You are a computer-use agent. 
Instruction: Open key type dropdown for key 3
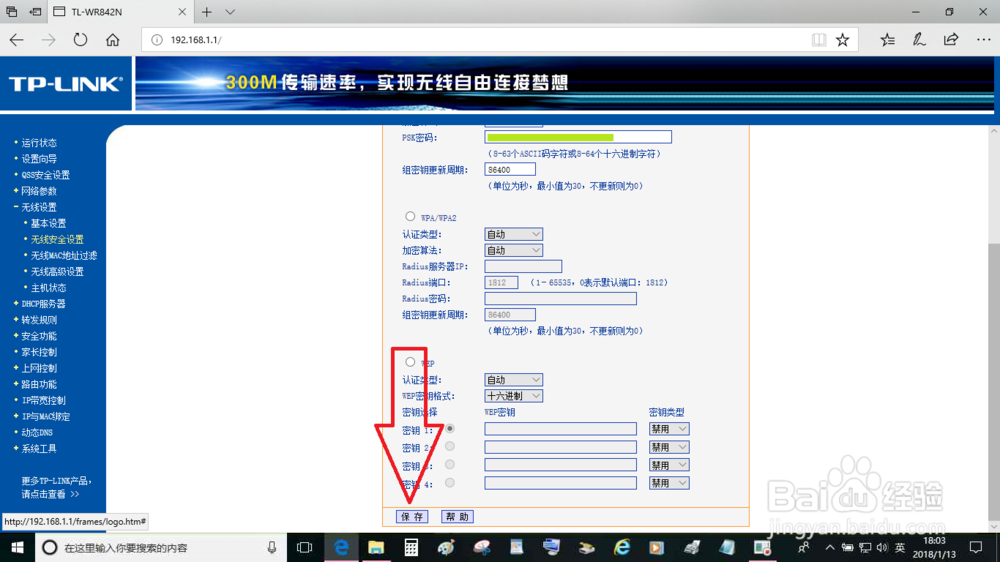668,465
